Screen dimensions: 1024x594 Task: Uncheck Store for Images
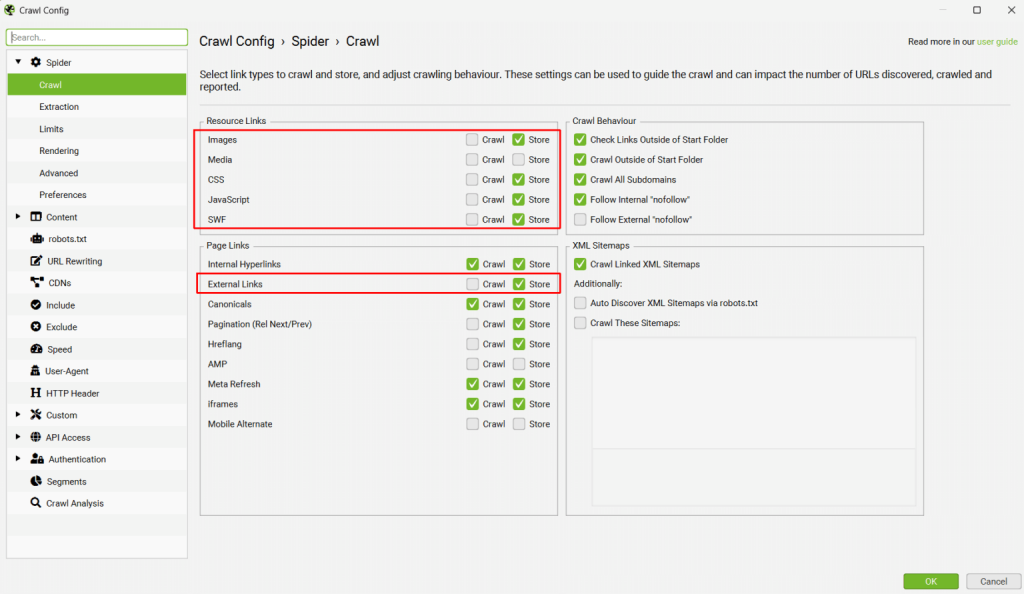pos(519,140)
